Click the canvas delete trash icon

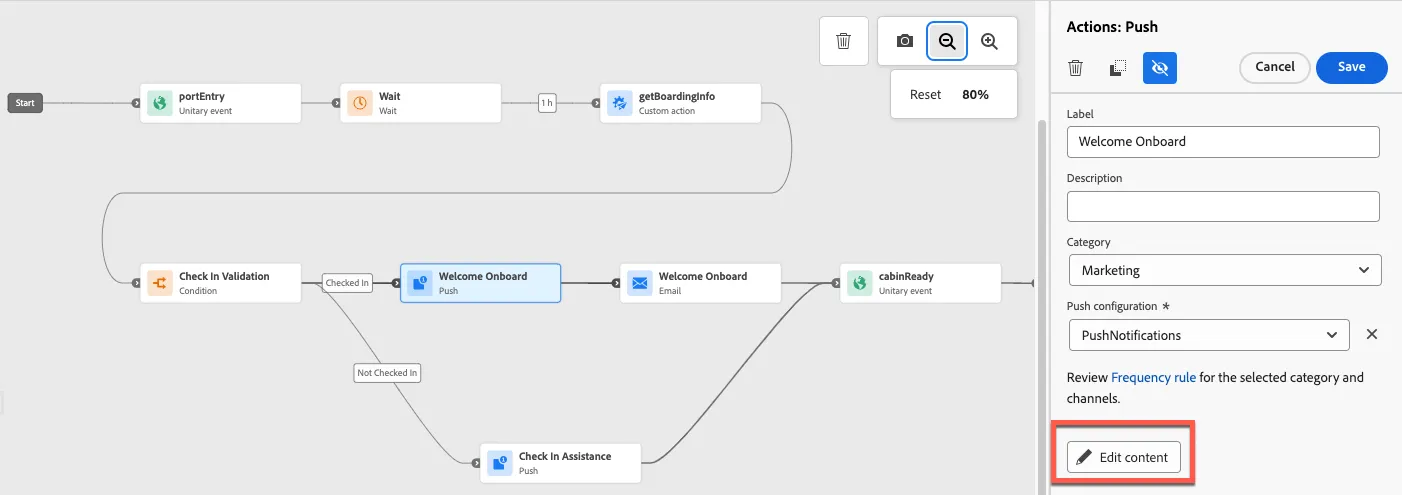point(843,41)
